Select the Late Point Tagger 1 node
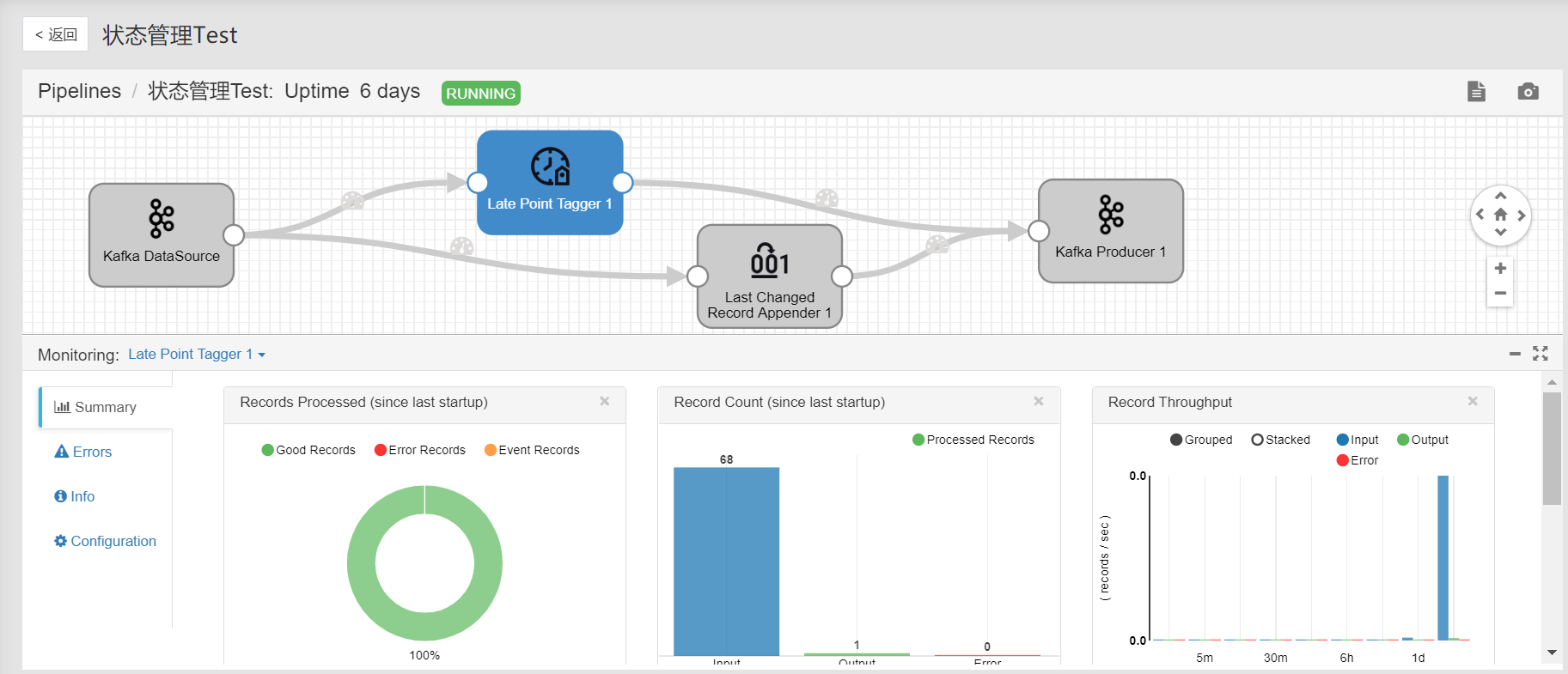The width and height of the screenshot is (1568, 674). pos(550,182)
